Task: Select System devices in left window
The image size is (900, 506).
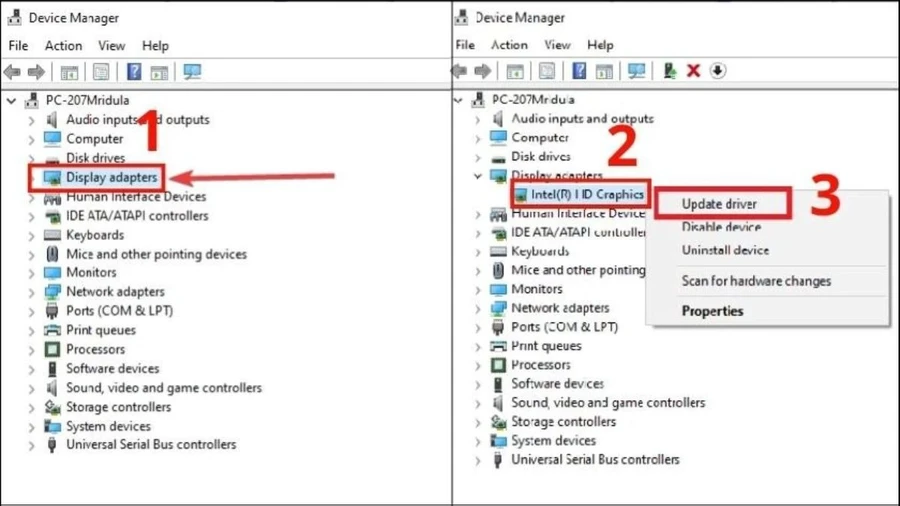Action: (x=108, y=426)
